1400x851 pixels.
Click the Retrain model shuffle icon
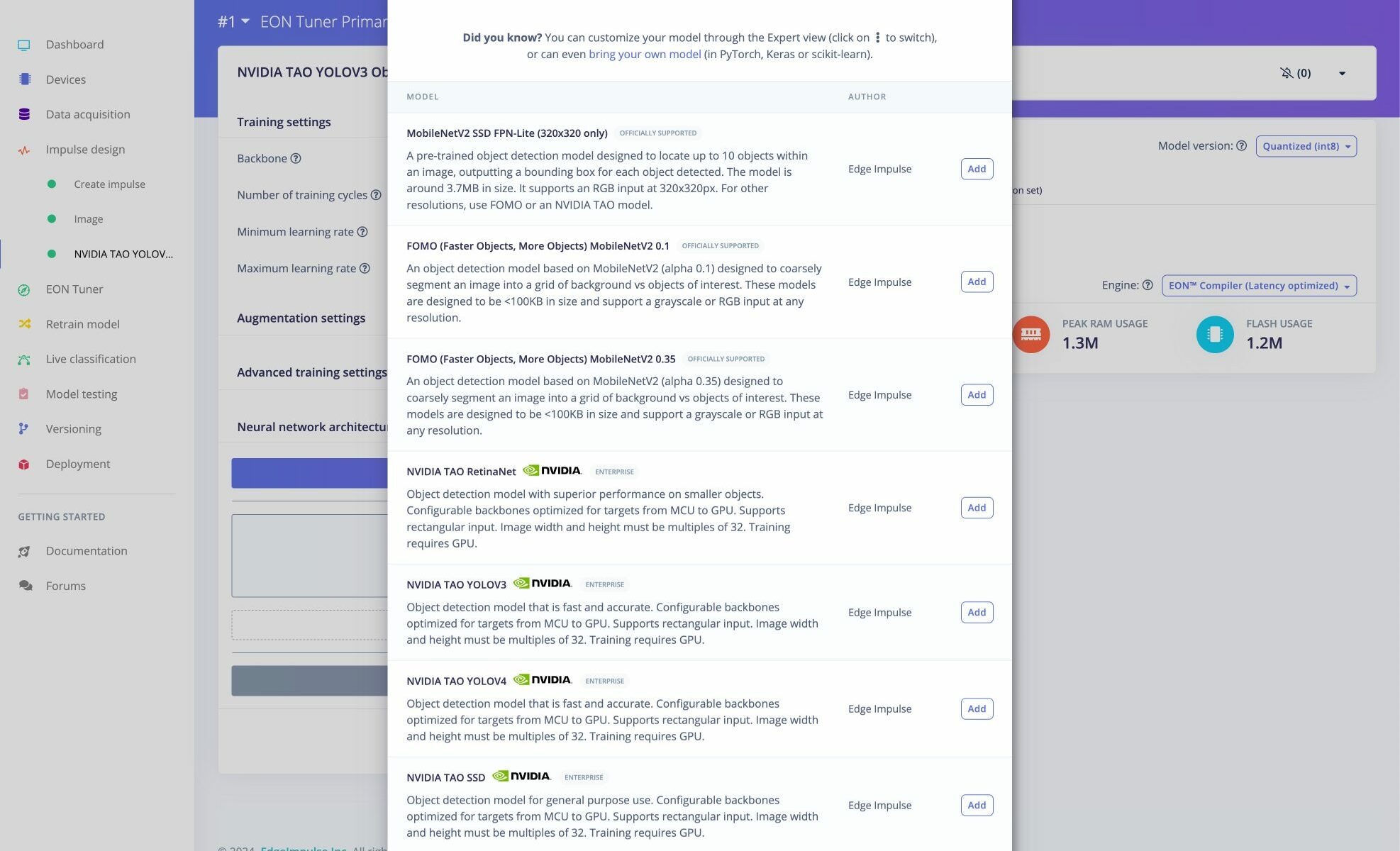25,324
